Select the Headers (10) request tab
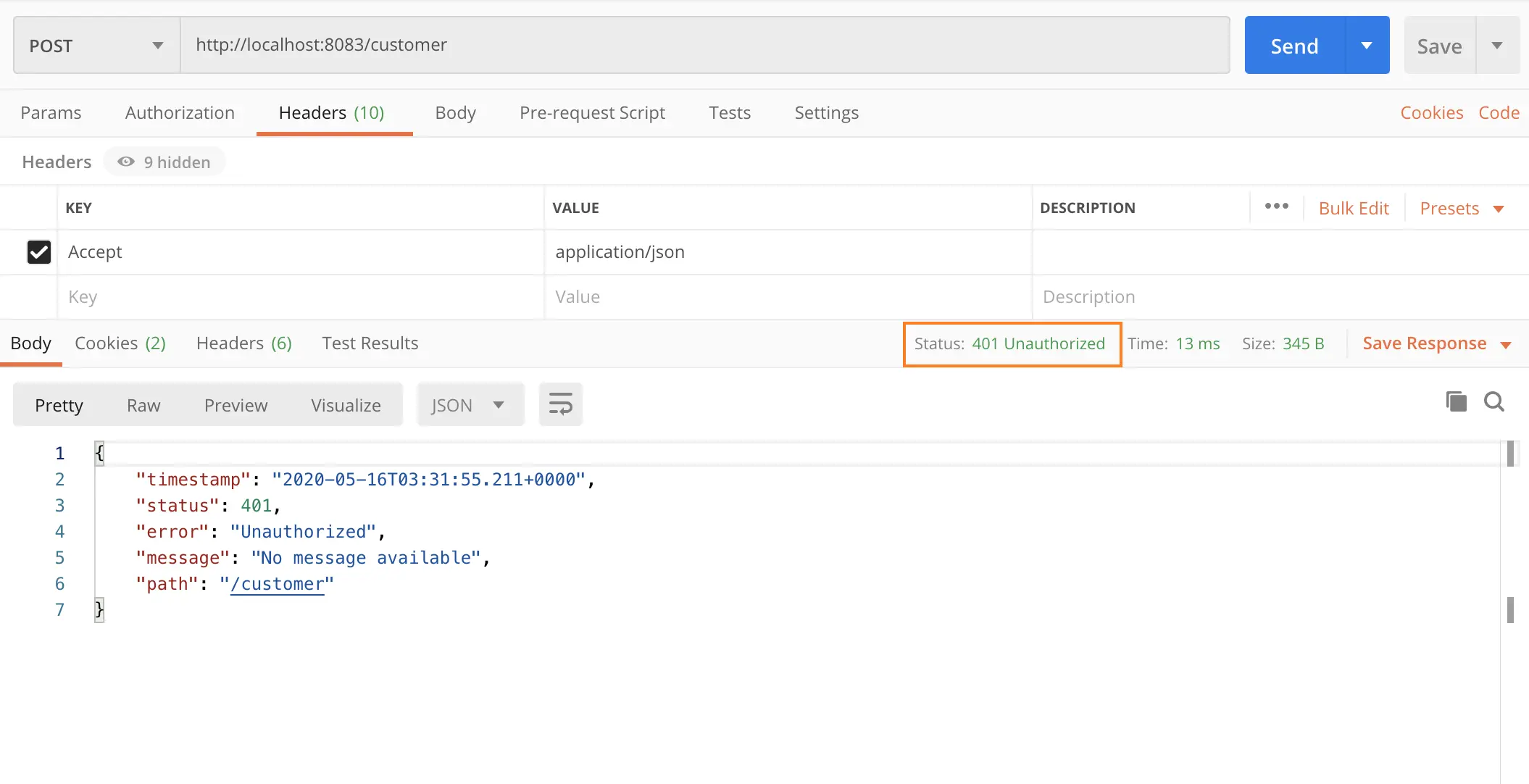Viewport: 1529px width, 784px height. click(x=332, y=113)
